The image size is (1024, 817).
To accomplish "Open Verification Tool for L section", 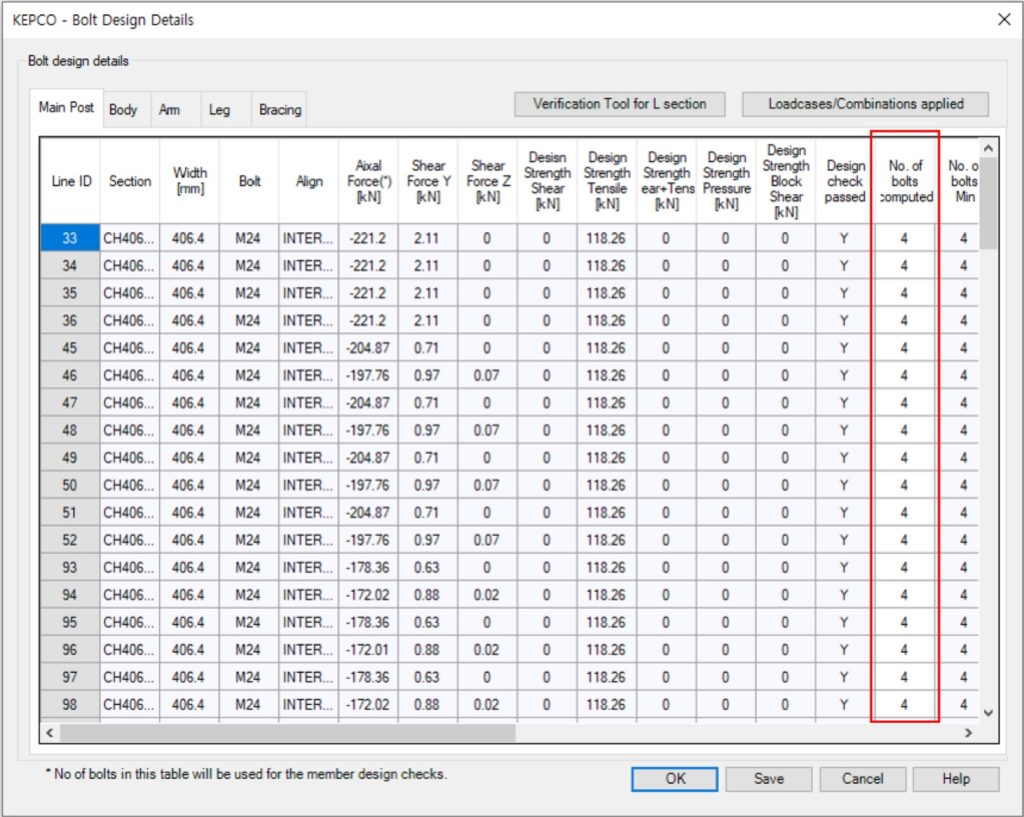I will pyautogui.click(x=619, y=104).
